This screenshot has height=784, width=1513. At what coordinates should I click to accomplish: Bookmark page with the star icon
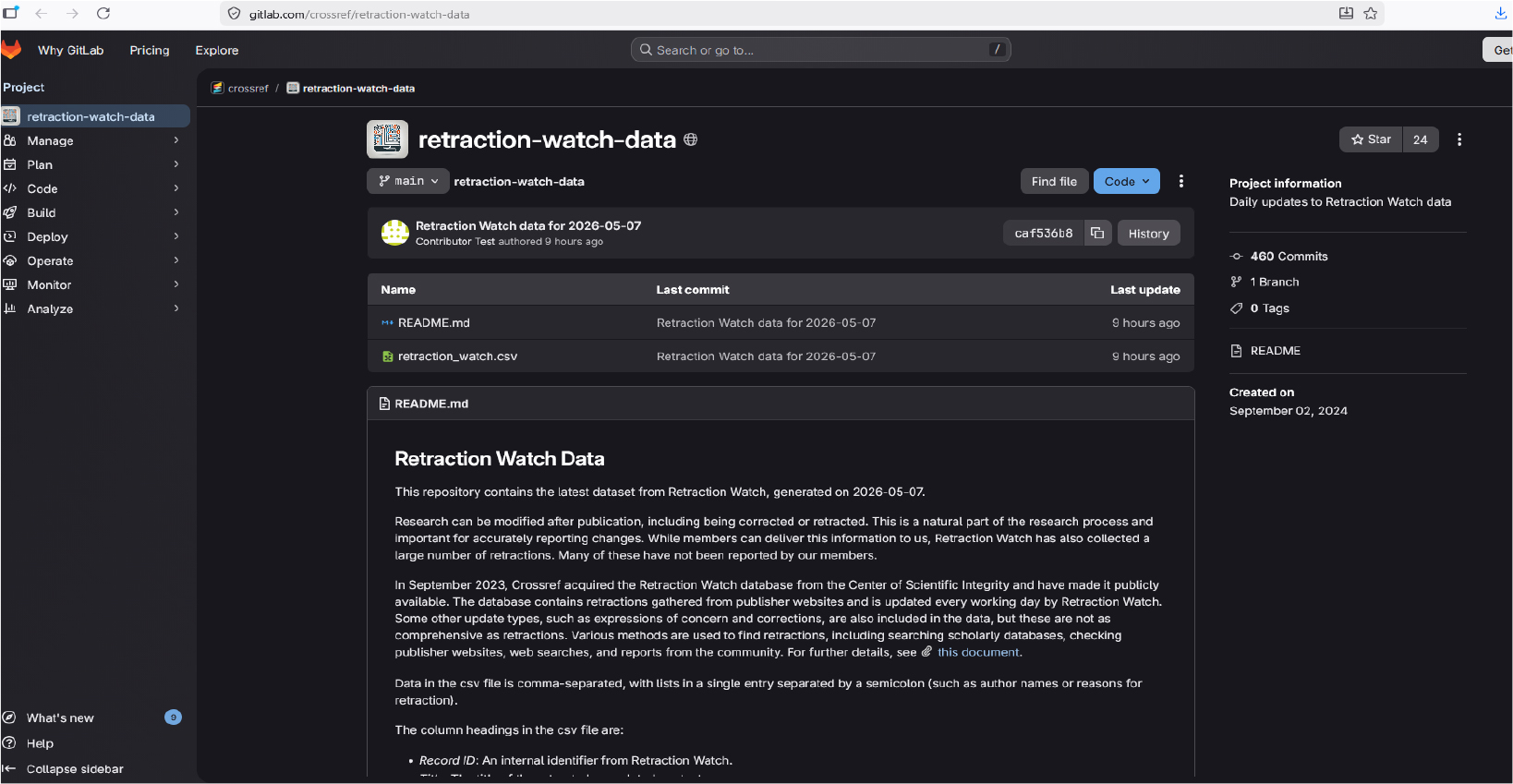click(x=1371, y=13)
